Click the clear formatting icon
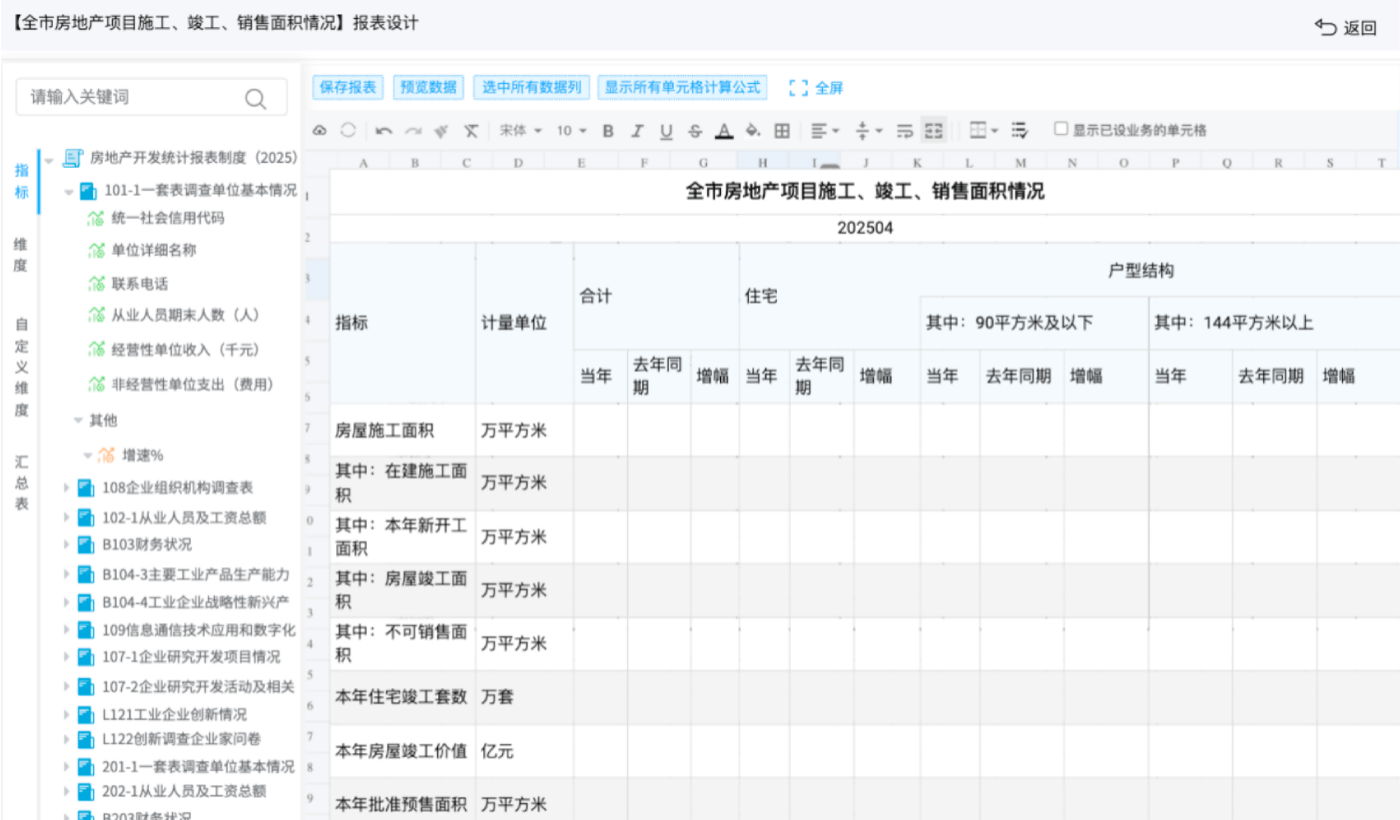The height and width of the screenshot is (820, 1400). point(472,130)
